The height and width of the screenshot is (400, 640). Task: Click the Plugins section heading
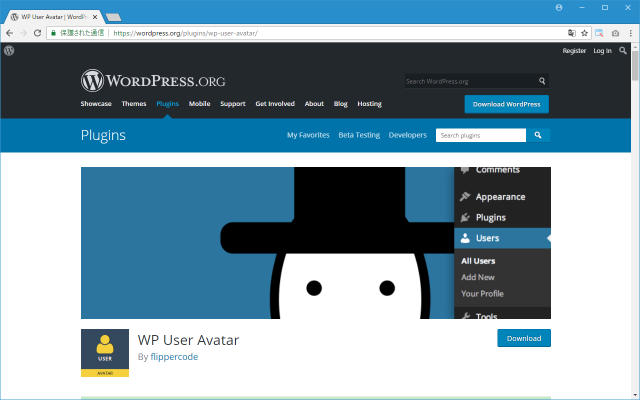point(103,135)
